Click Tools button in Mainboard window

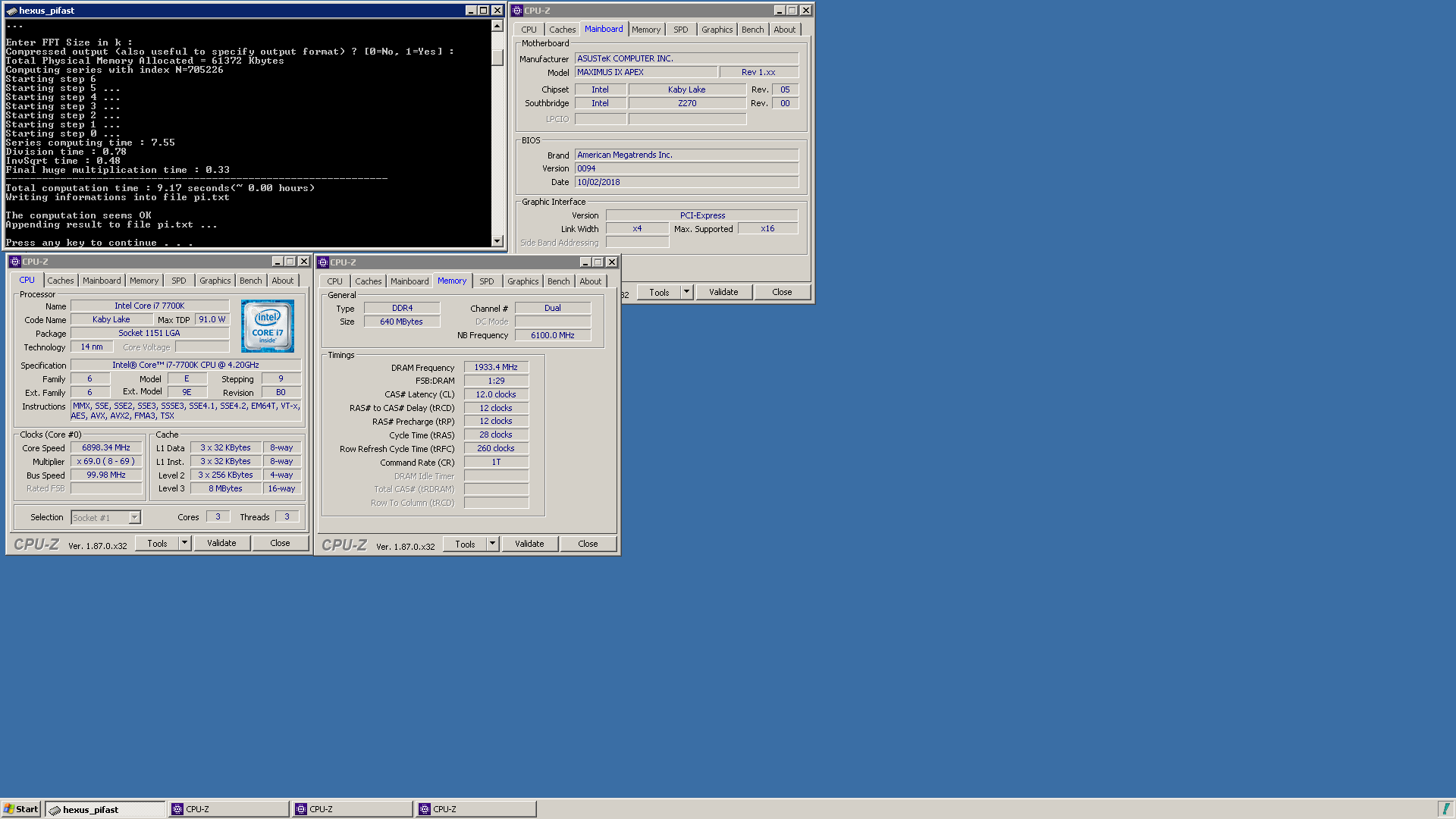[x=660, y=292]
